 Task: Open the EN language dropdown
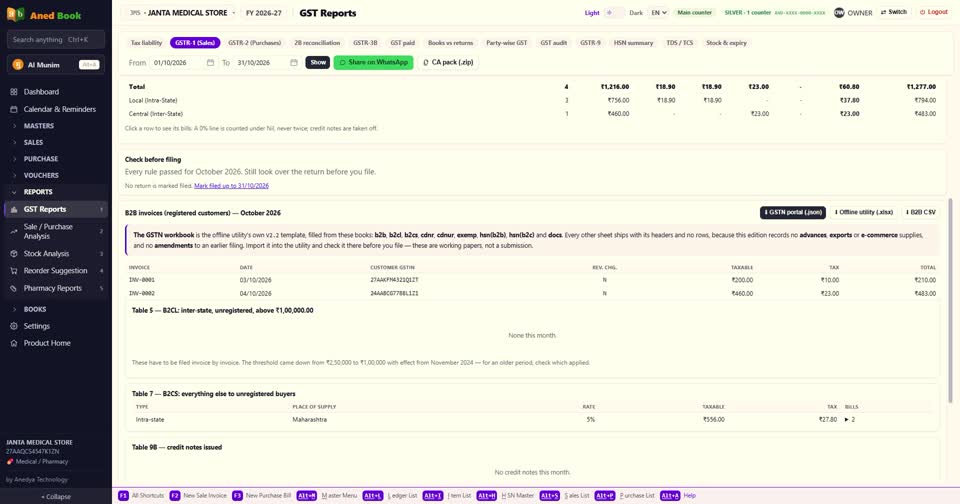coord(659,13)
